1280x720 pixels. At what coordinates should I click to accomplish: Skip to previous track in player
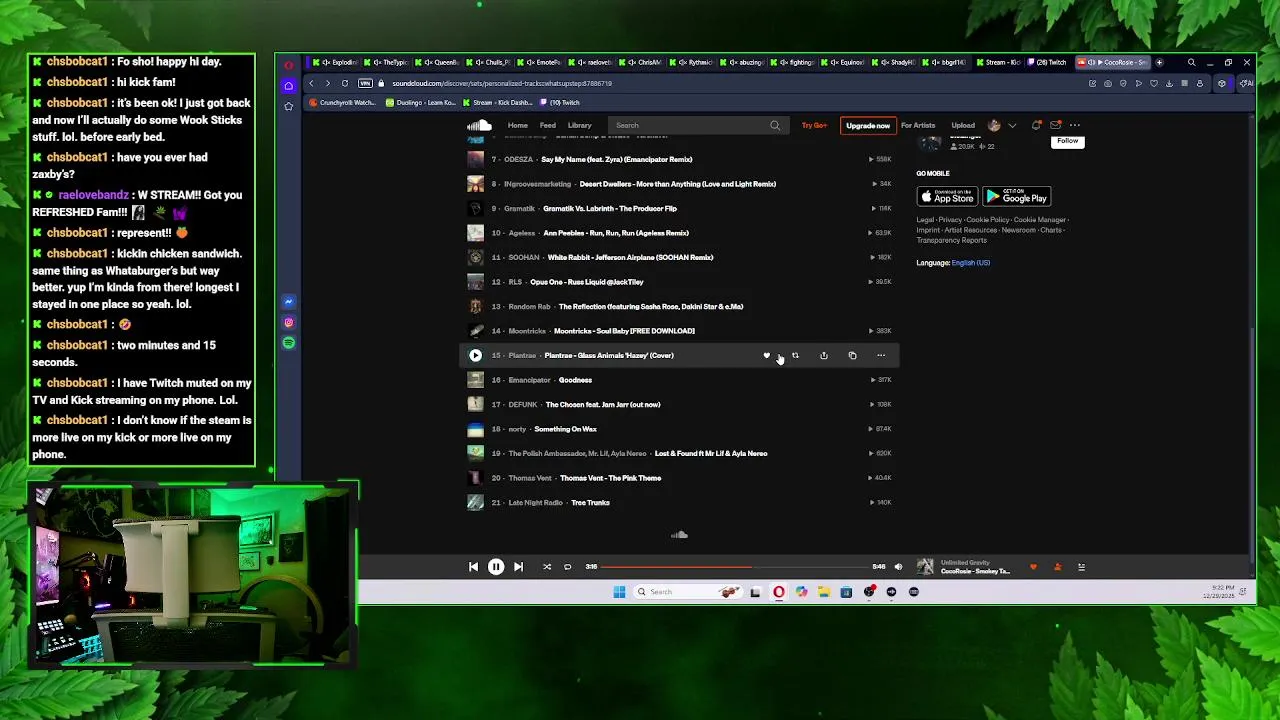[474, 567]
